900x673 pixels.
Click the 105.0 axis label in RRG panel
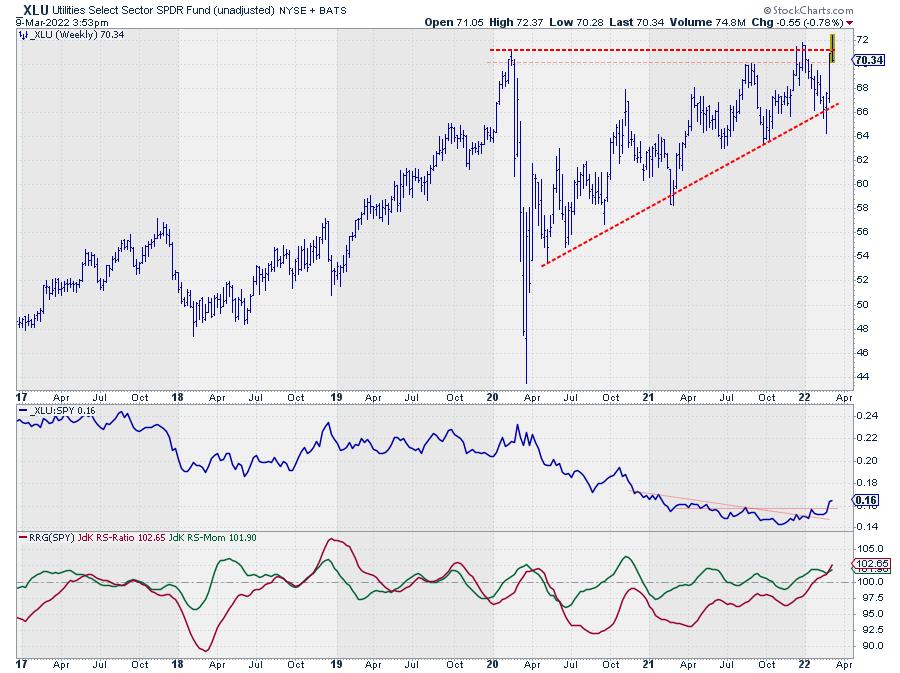click(870, 549)
